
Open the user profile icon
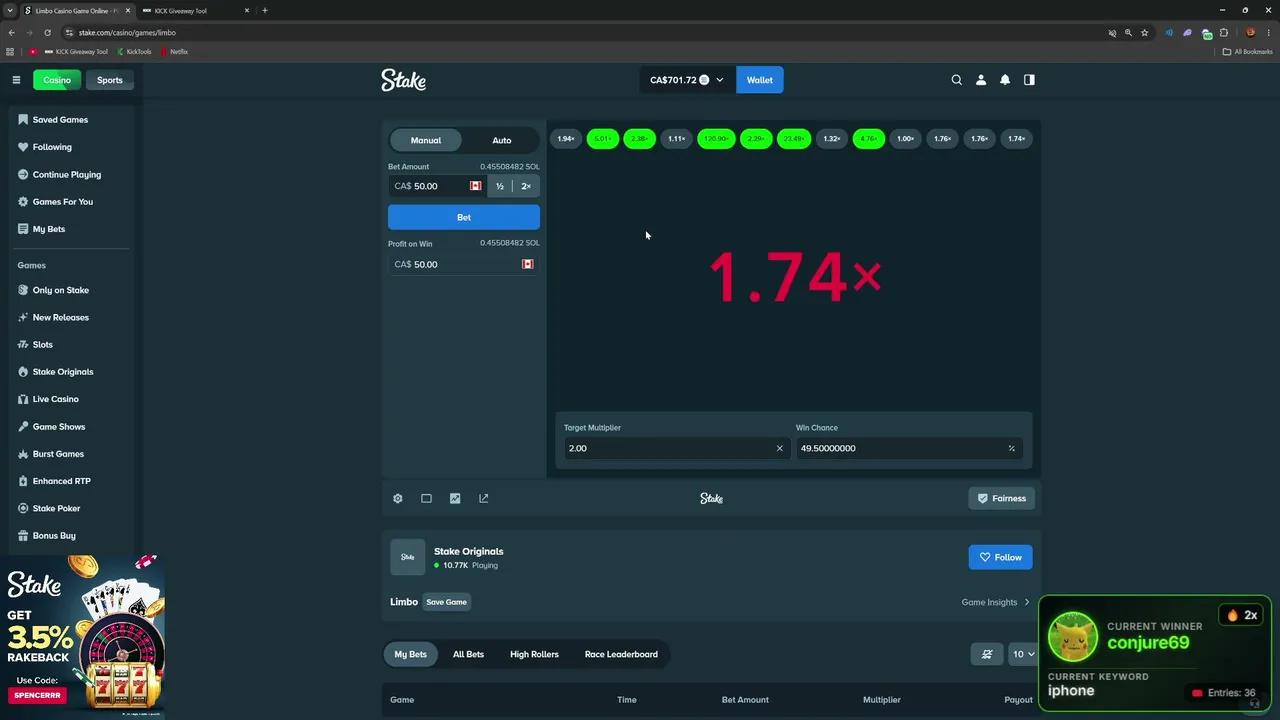pos(981,80)
